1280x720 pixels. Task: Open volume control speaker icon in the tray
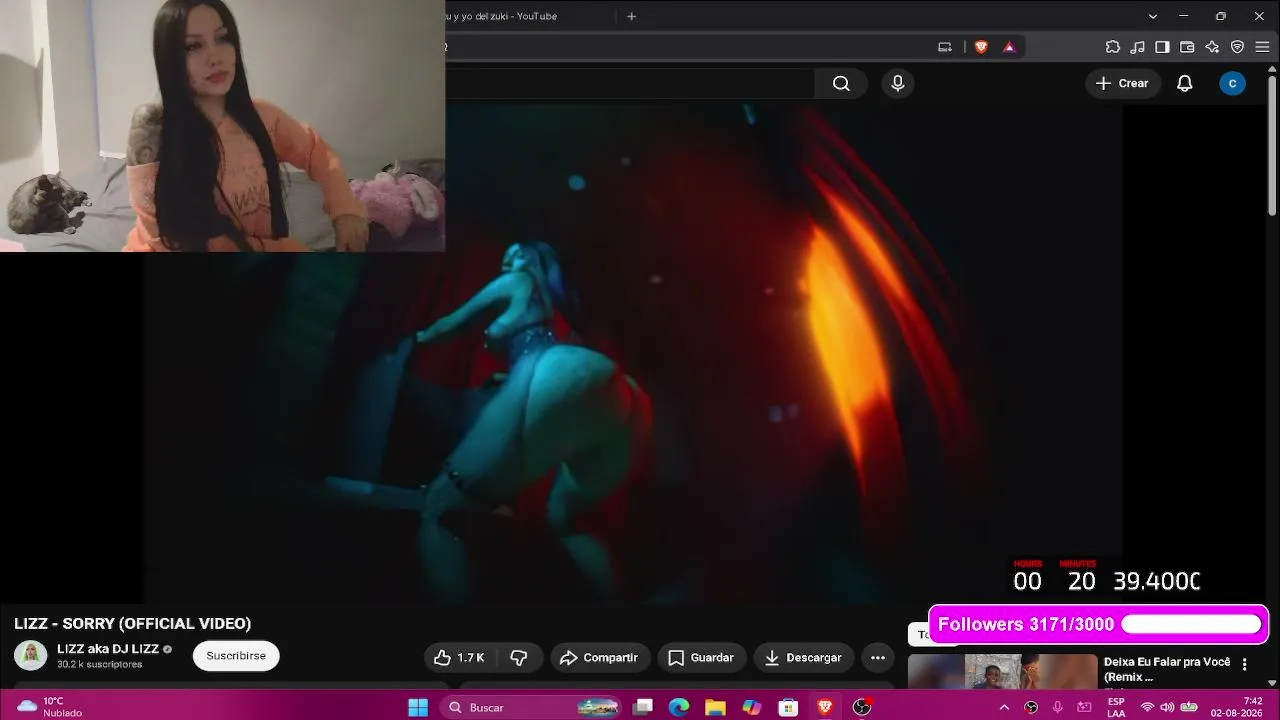(x=1166, y=708)
